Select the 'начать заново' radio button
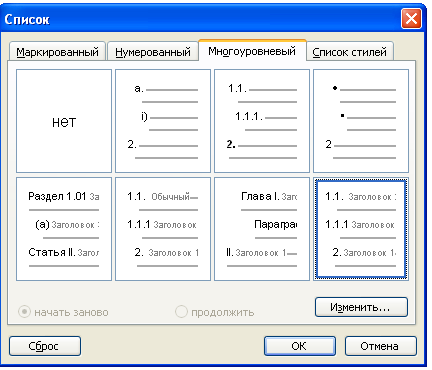This screenshot has width=432, height=370. pyautogui.click(x=24, y=312)
